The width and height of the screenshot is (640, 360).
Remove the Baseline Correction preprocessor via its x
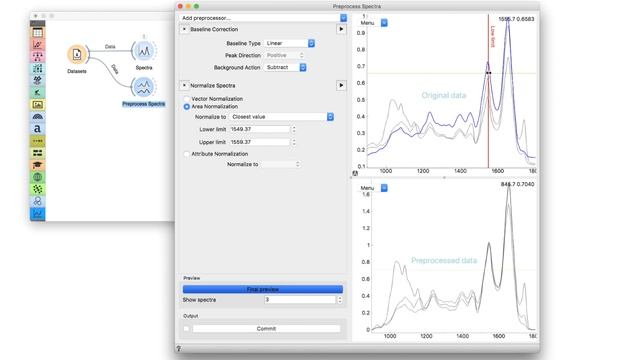point(184,29)
